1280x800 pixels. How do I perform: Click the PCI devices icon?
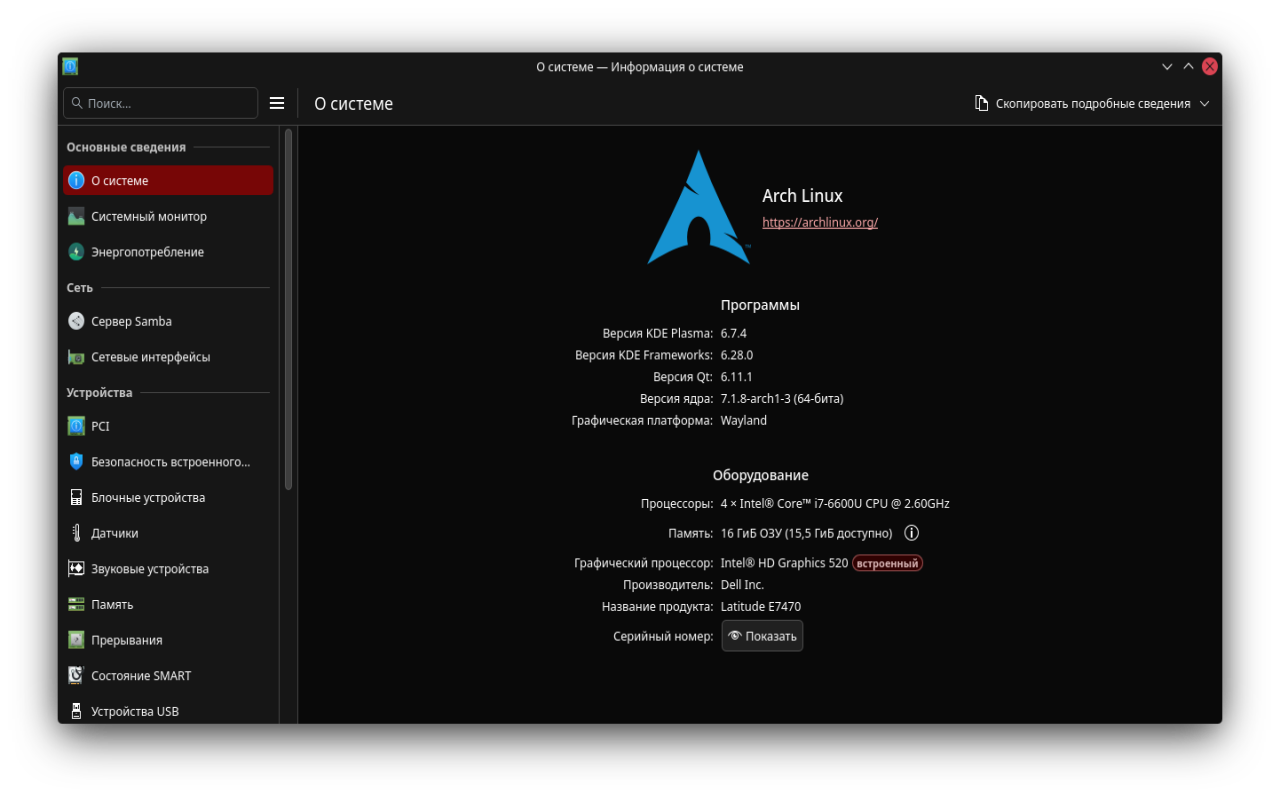pyautogui.click(x=76, y=426)
